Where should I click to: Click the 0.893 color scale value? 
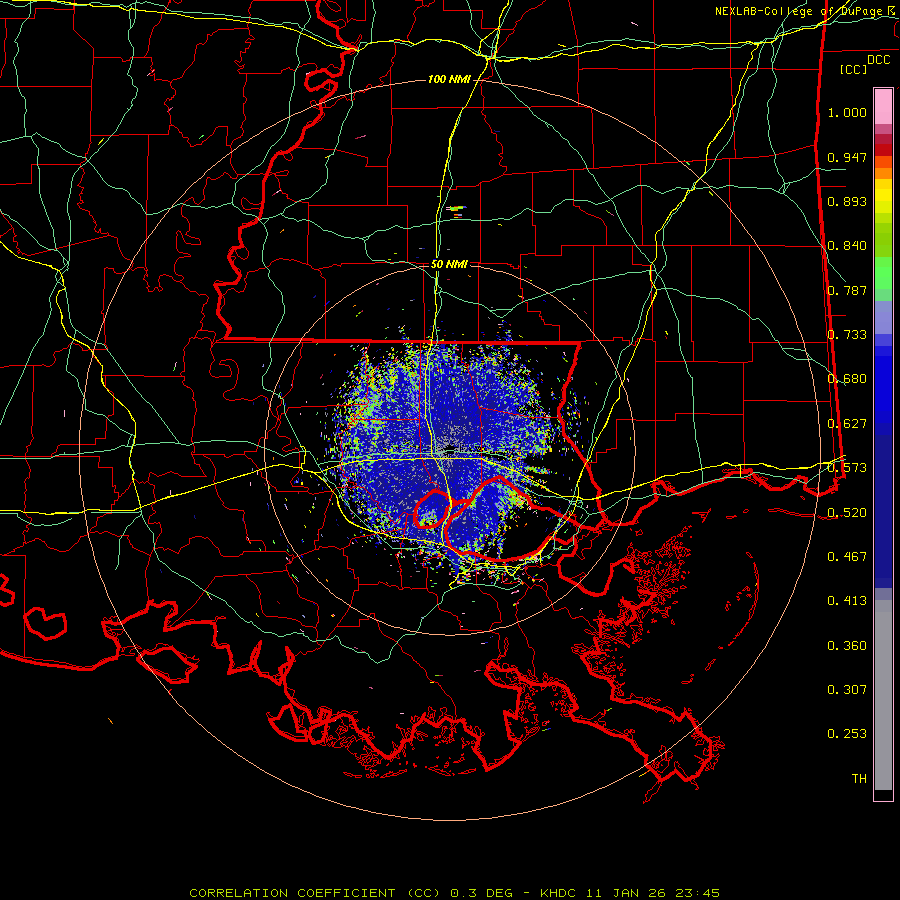coord(847,201)
